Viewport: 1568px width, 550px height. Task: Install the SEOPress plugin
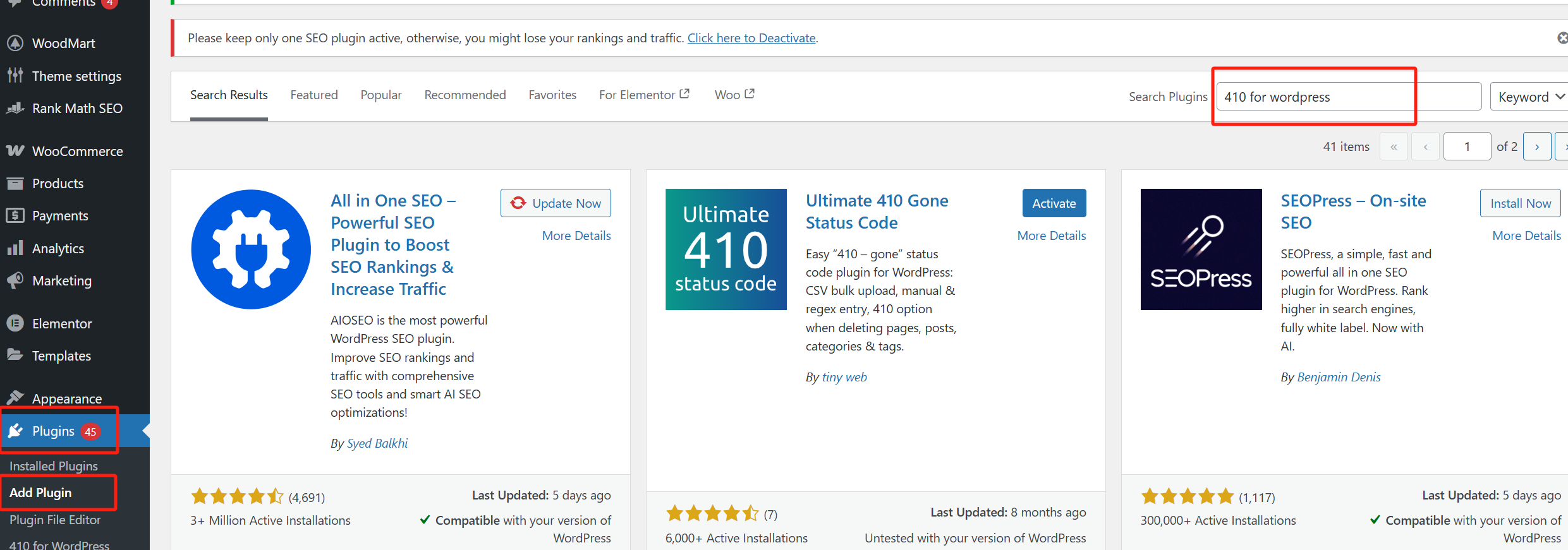point(1520,203)
